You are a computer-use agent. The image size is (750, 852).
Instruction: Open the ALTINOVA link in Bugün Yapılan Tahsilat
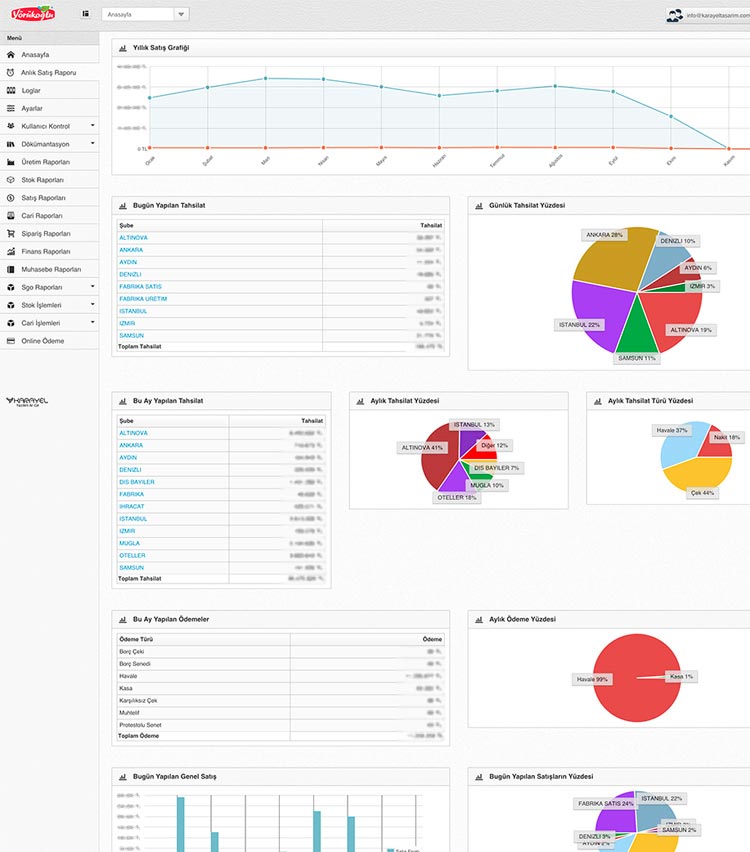[x=133, y=238]
